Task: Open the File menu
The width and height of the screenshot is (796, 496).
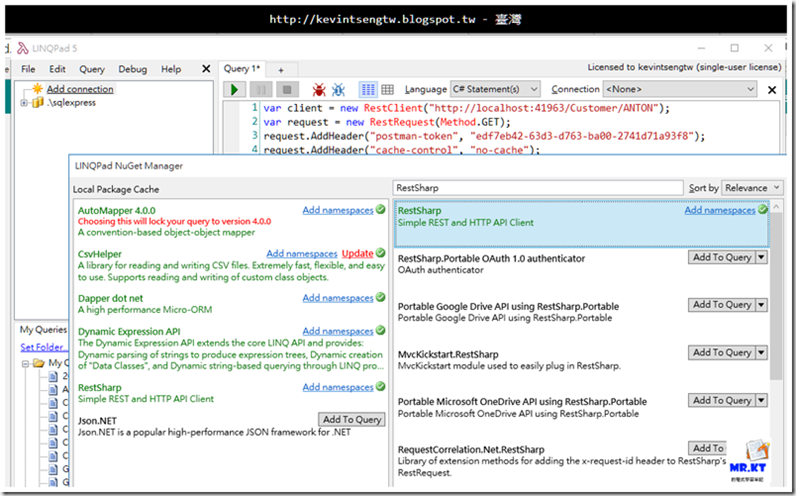Action: [x=28, y=69]
